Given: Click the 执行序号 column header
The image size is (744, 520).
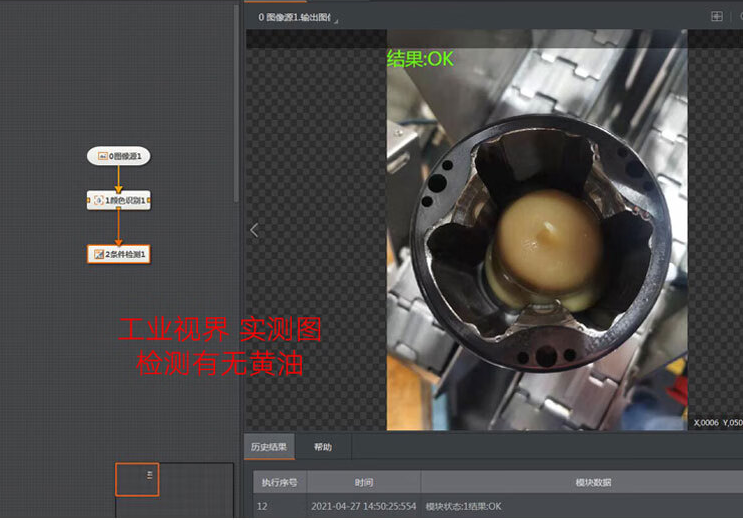Looking at the screenshot, I should pos(281,482).
